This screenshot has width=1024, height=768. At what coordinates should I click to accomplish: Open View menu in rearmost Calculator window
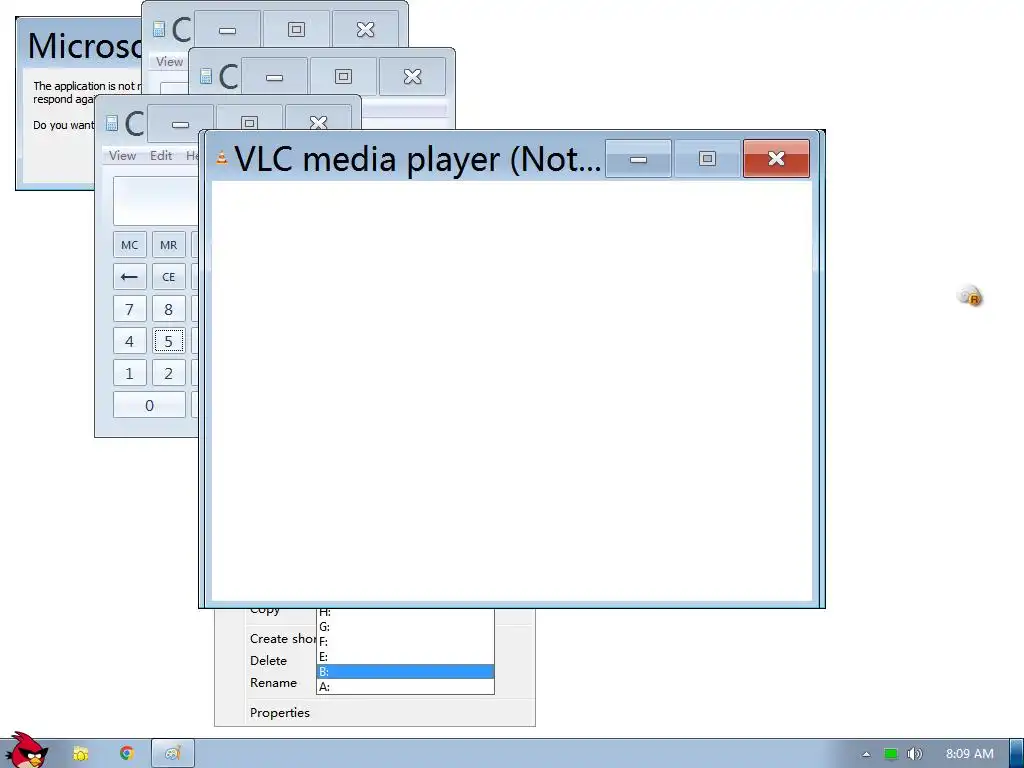(x=169, y=61)
